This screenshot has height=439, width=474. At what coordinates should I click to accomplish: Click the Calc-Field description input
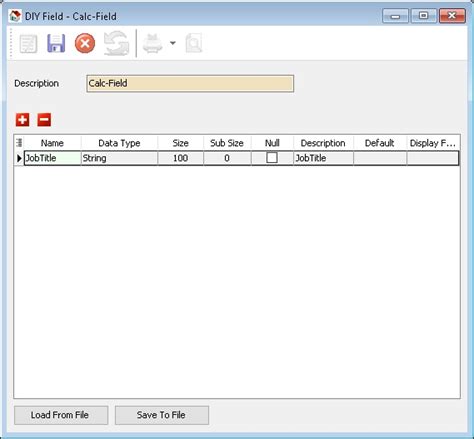pos(190,83)
